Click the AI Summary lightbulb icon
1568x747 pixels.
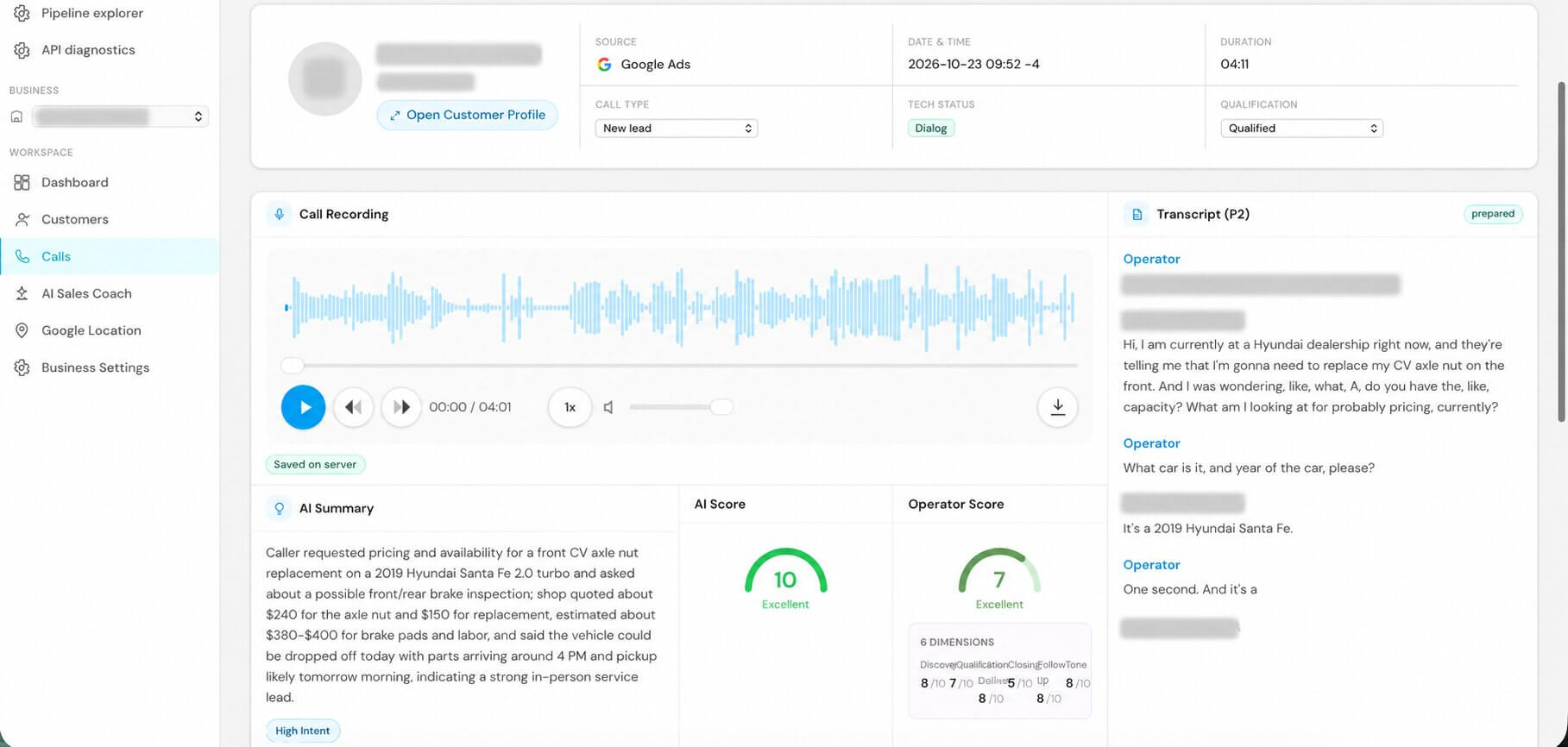279,508
